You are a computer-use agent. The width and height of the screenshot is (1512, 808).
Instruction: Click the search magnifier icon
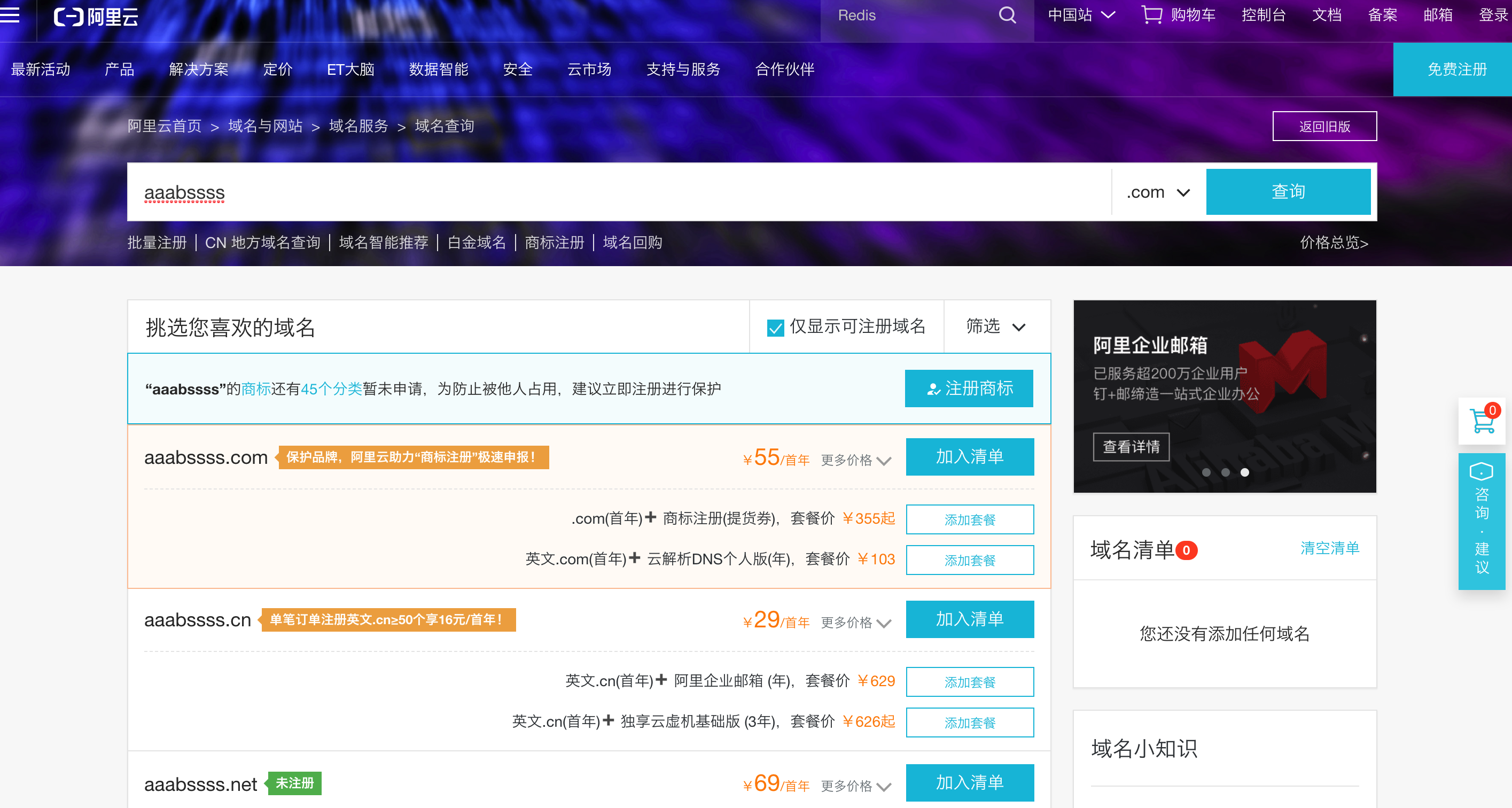pos(1007,15)
